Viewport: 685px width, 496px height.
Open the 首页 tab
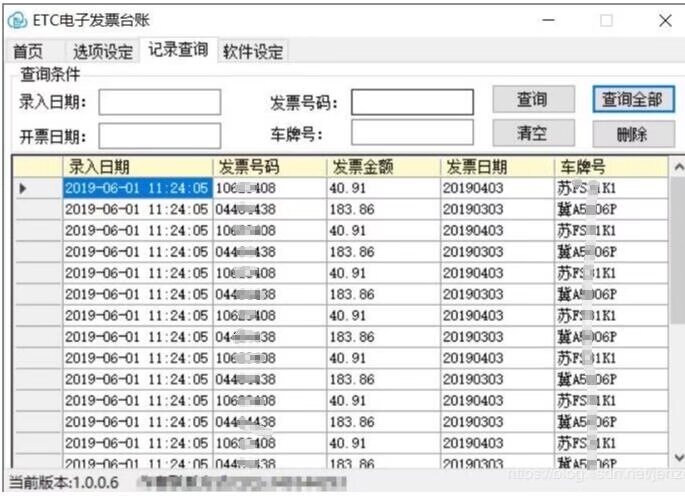point(28,52)
